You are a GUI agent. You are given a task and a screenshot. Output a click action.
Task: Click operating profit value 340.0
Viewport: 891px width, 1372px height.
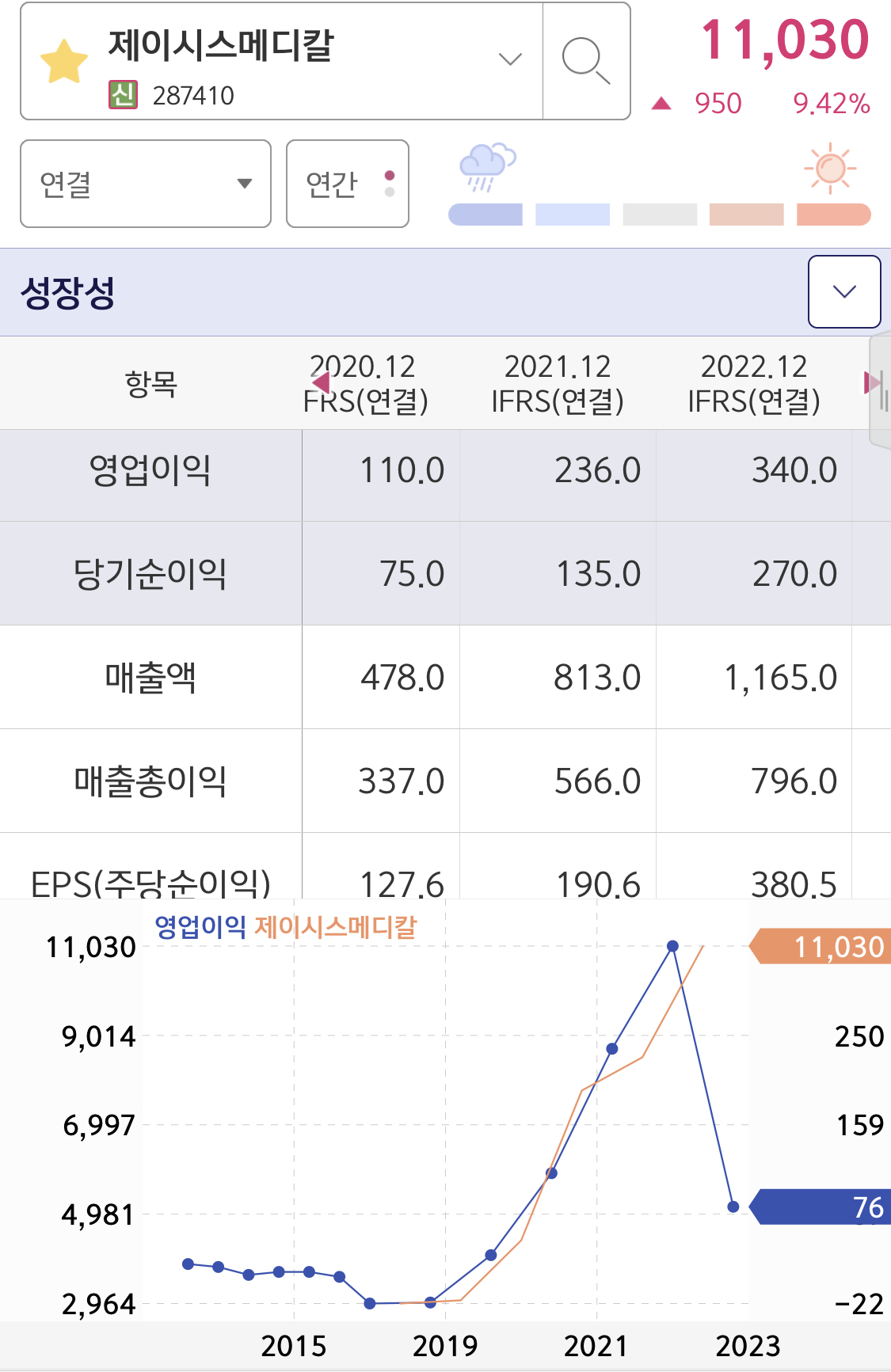click(x=794, y=470)
